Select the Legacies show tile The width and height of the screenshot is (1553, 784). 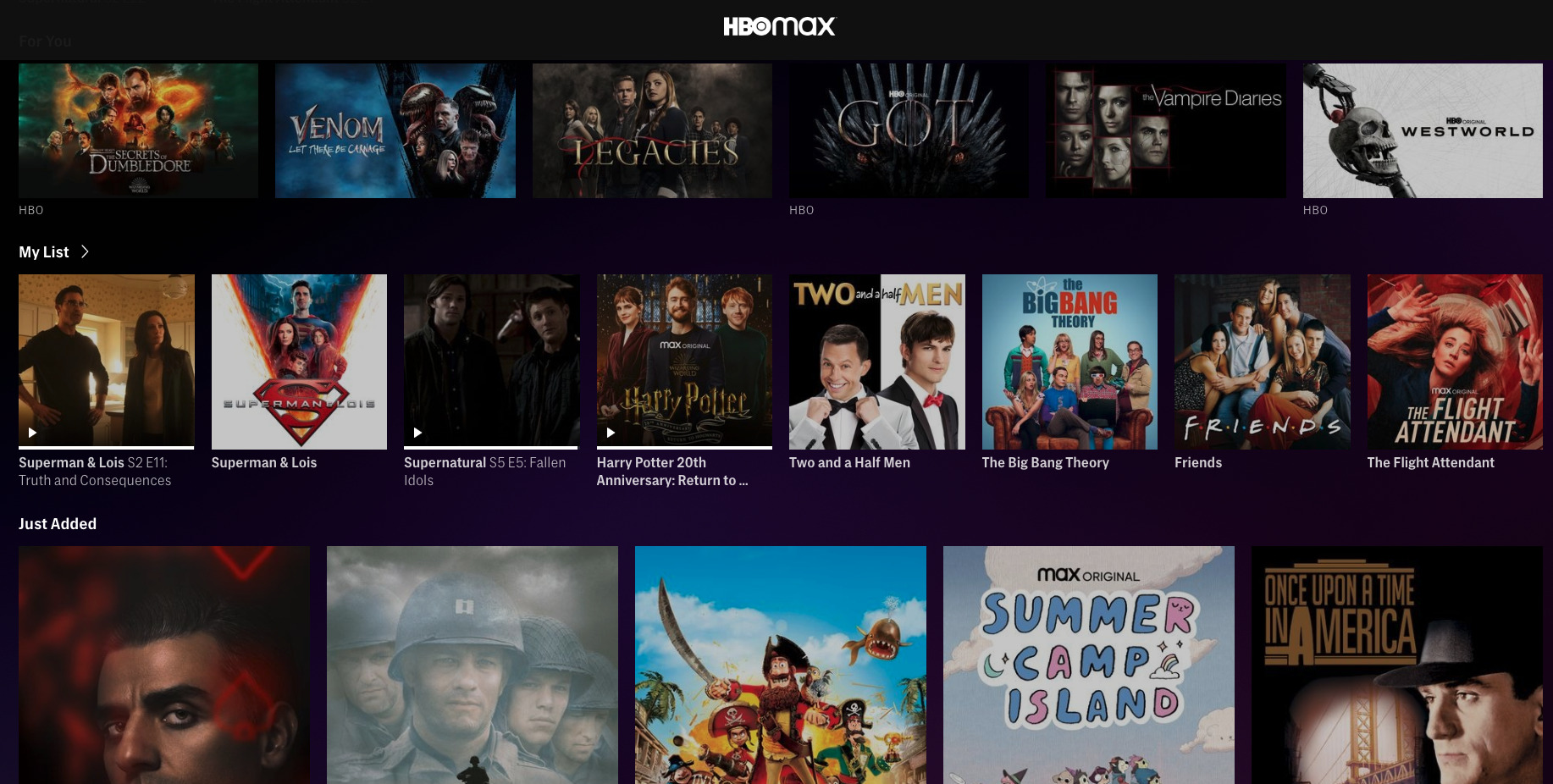coord(652,130)
